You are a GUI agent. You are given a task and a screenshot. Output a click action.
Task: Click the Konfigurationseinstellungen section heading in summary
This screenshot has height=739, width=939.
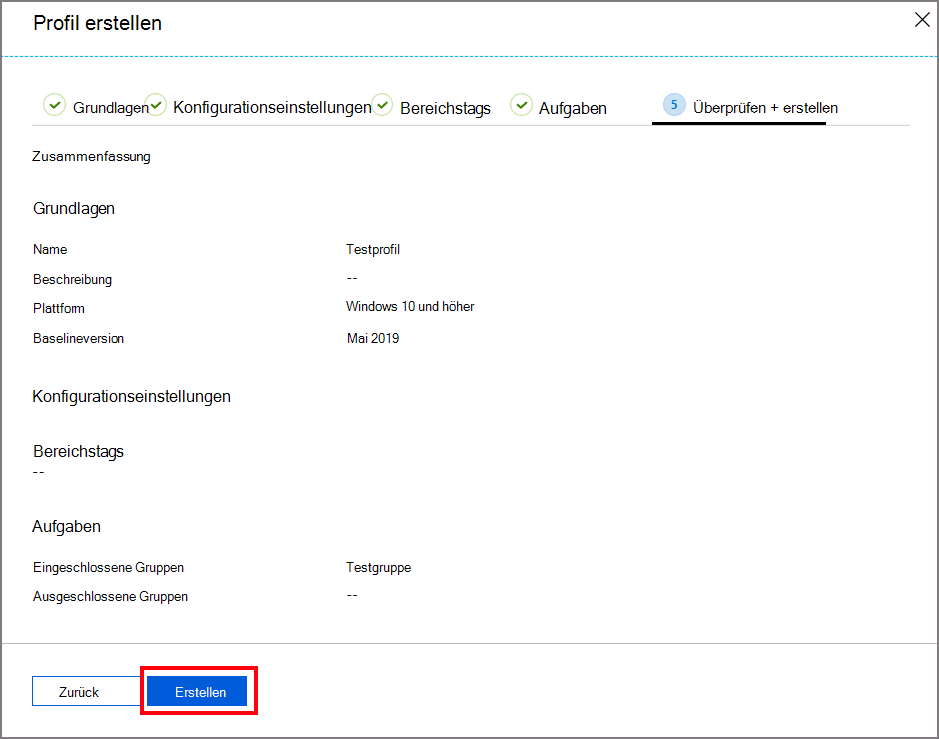(x=131, y=396)
